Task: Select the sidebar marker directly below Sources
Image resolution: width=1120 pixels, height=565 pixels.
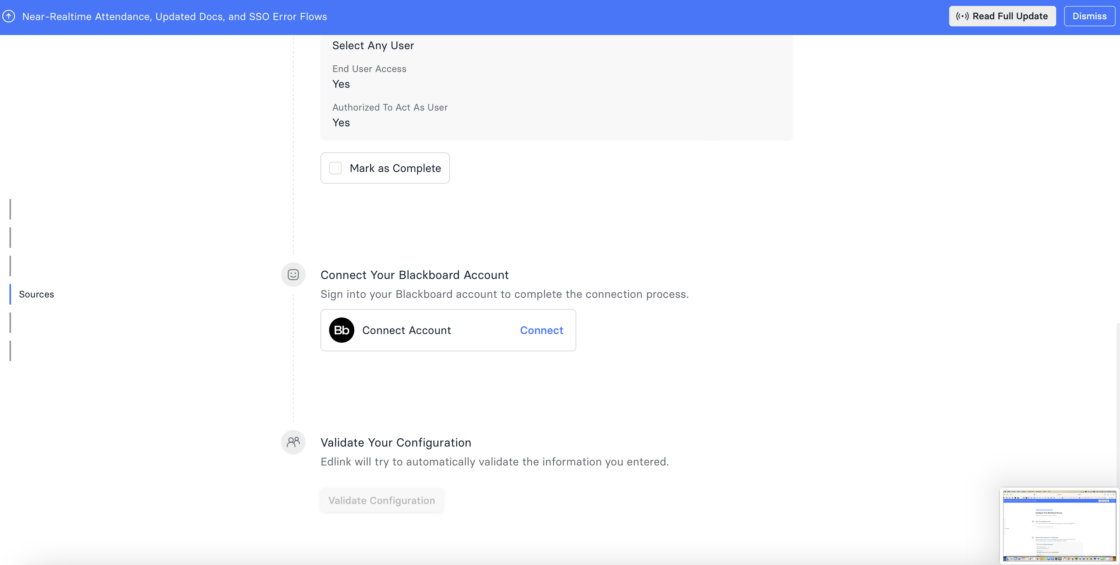Action: coord(10,322)
